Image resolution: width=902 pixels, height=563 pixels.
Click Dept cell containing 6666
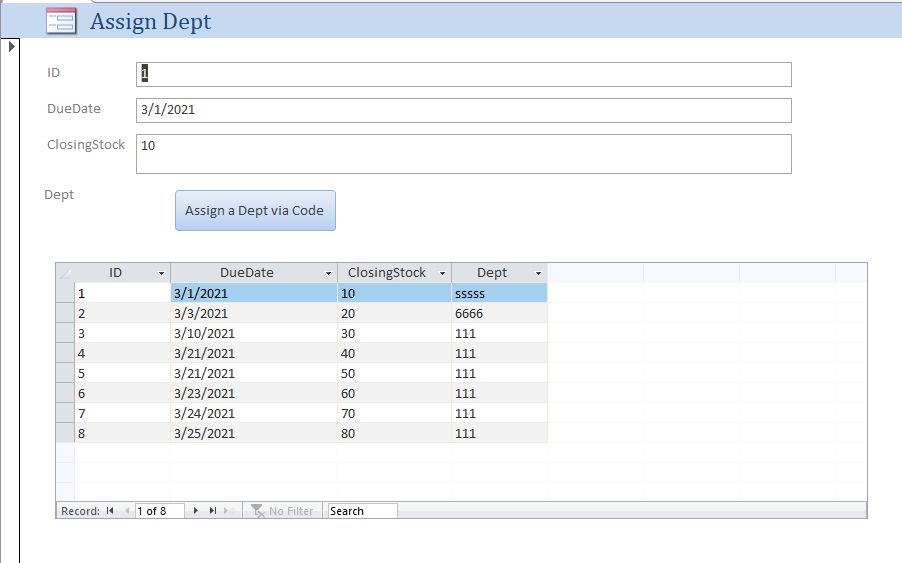(x=499, y=313)
